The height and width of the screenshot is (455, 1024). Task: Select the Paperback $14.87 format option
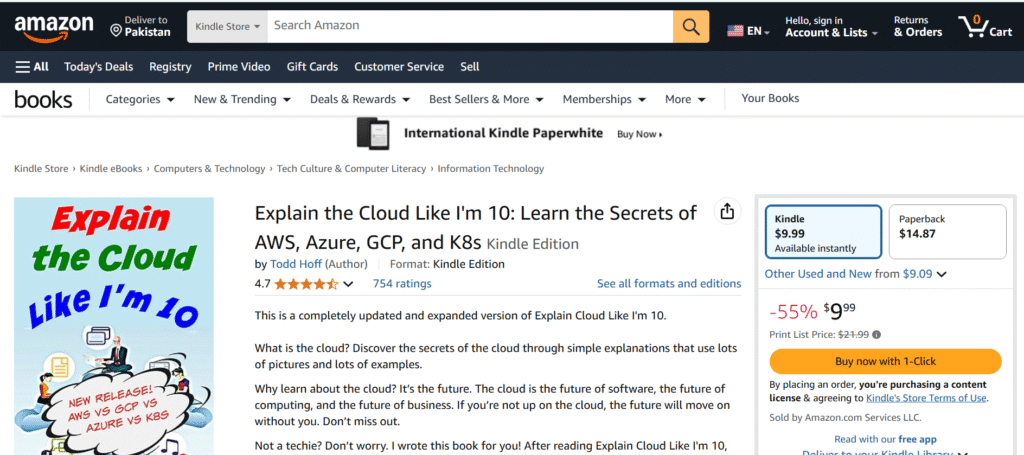click(948, 232)
